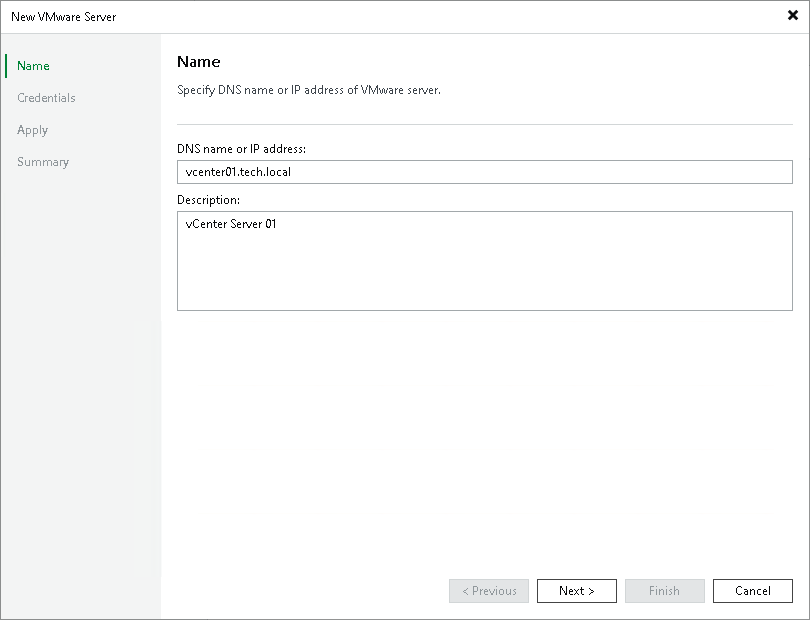Viewport: 810px width, 620px height.
Task: Click the disabled Previous button
Action: [x=488, y=590]
